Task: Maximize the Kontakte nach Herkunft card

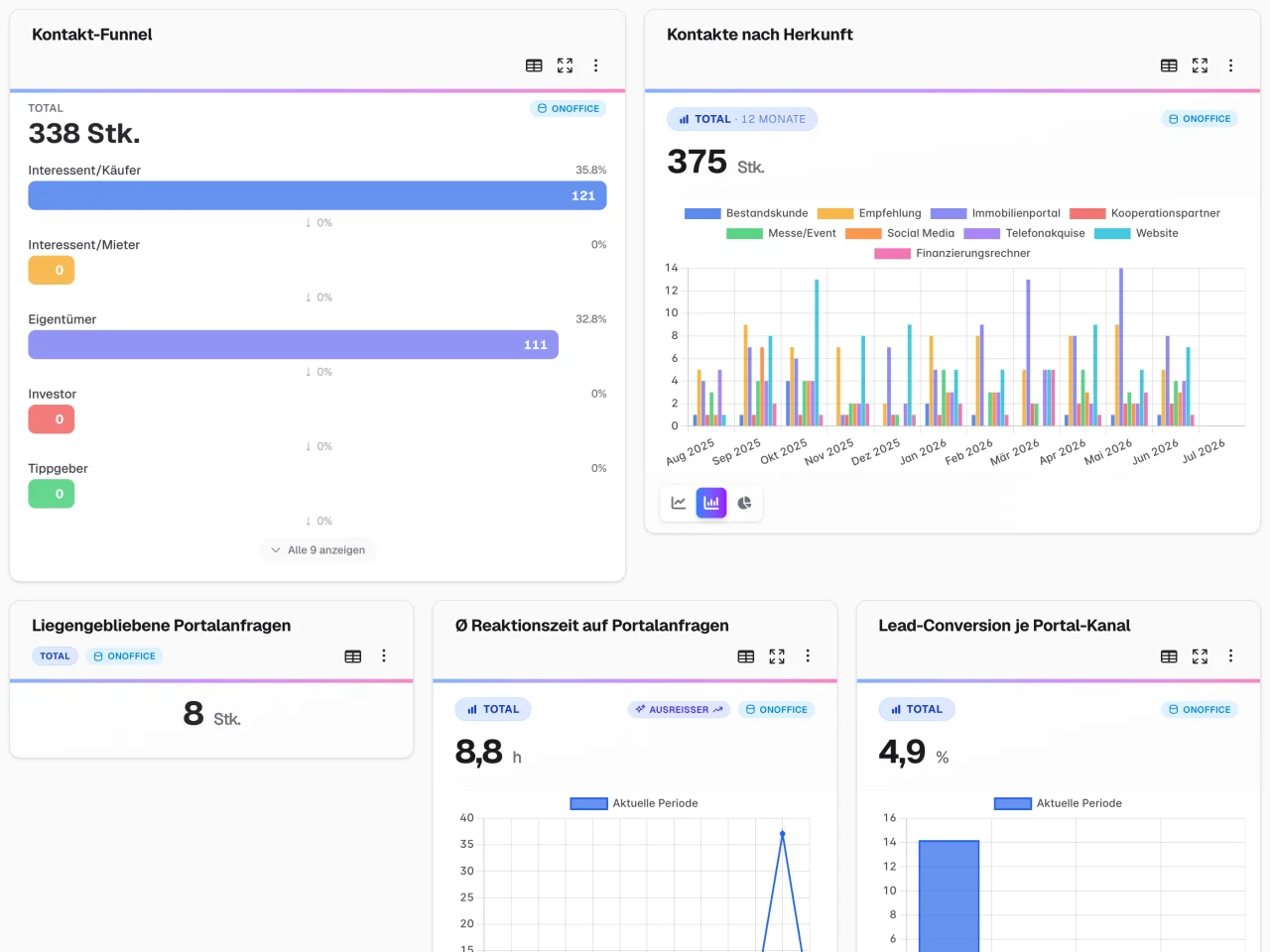Action: (1200, 65)
